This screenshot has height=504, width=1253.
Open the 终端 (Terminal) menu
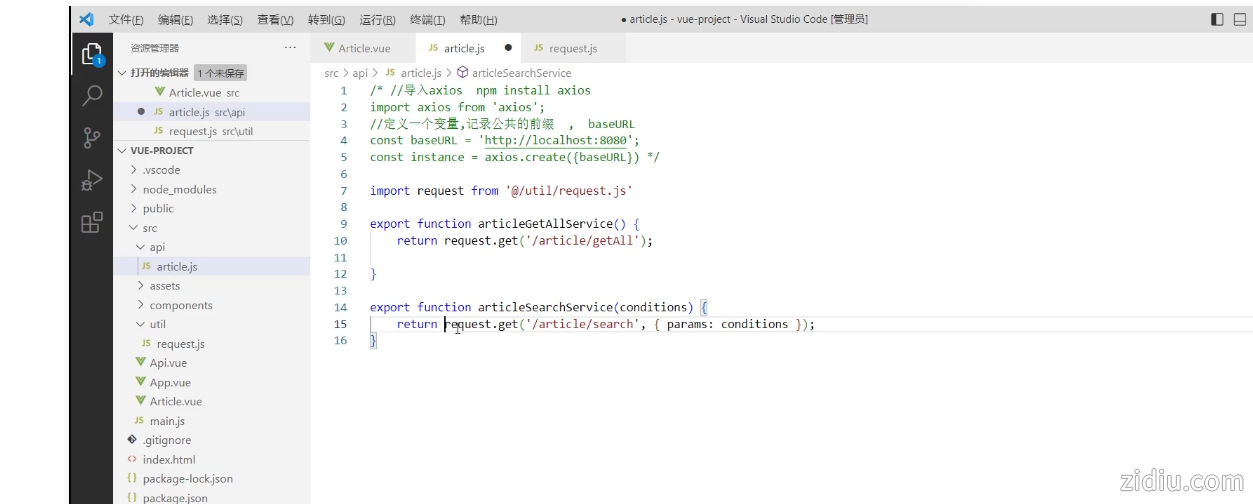427,20
